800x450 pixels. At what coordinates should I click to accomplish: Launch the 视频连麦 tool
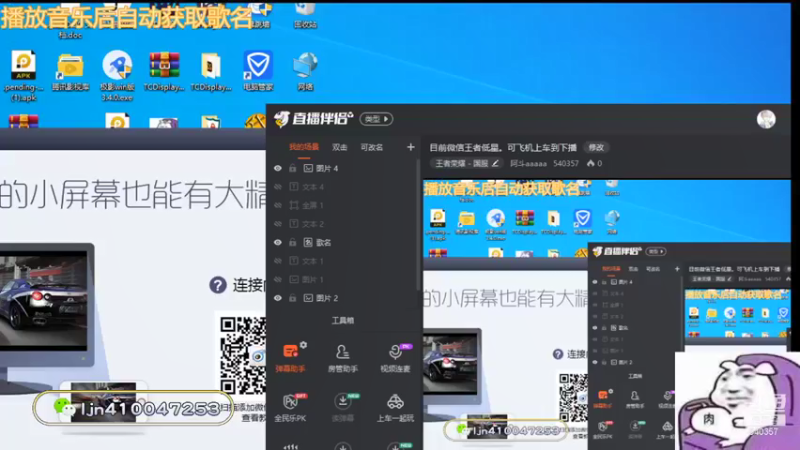click(395, 358)
